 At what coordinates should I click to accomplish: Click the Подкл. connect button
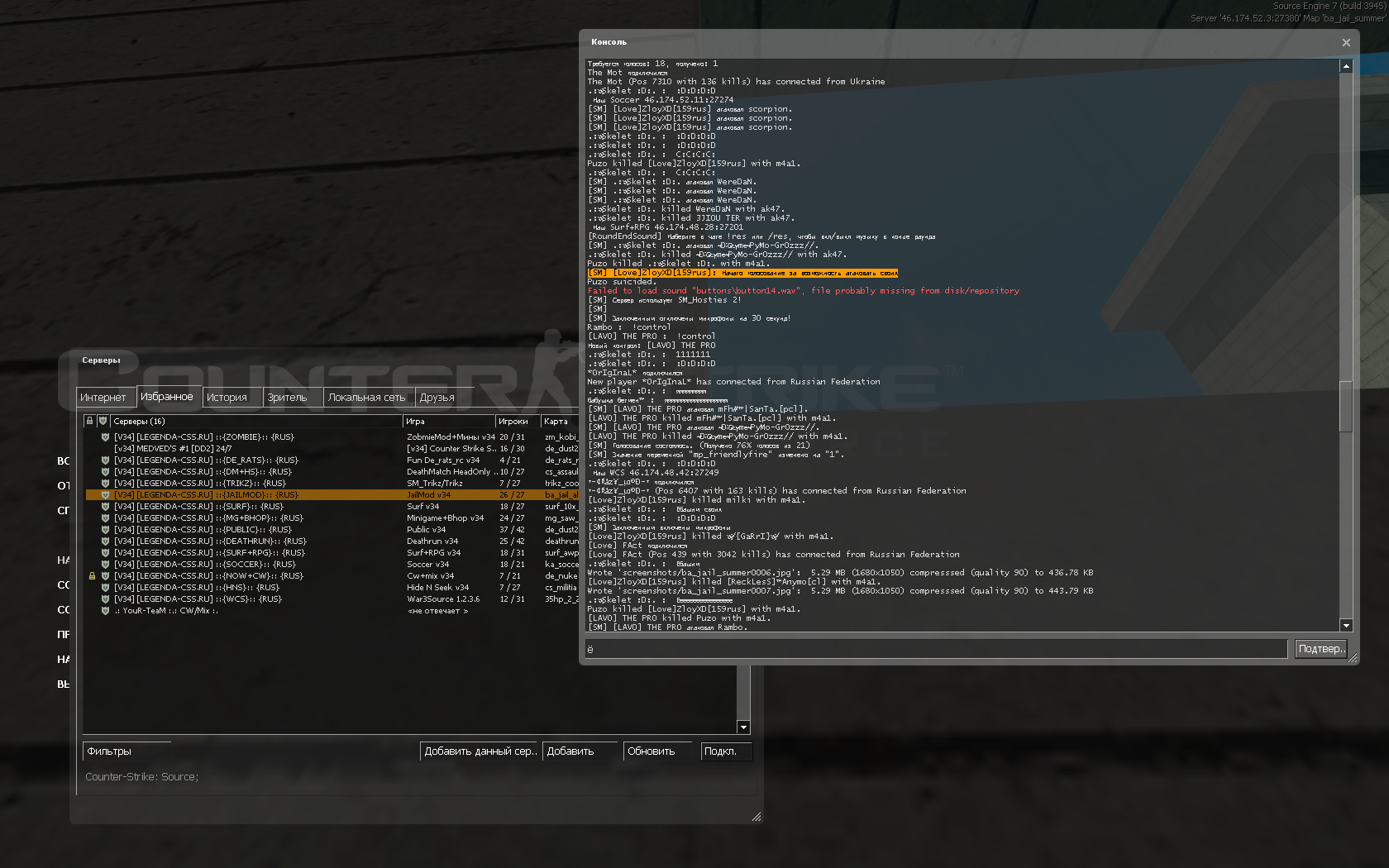[725, 751]
